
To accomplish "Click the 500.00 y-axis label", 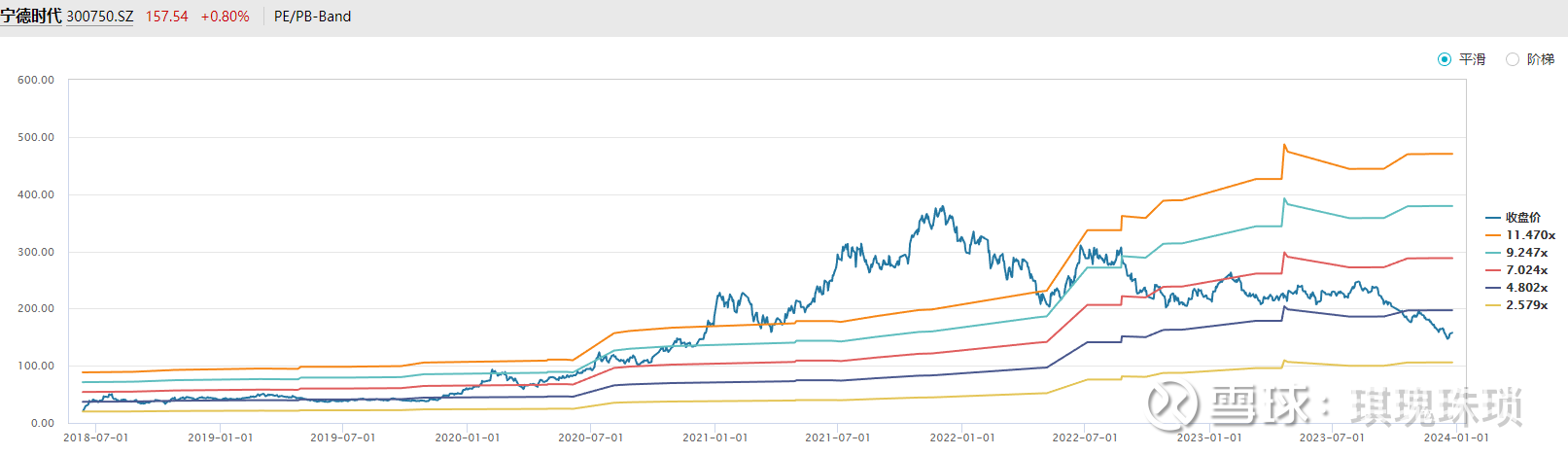I will click(x=36, y=137).
